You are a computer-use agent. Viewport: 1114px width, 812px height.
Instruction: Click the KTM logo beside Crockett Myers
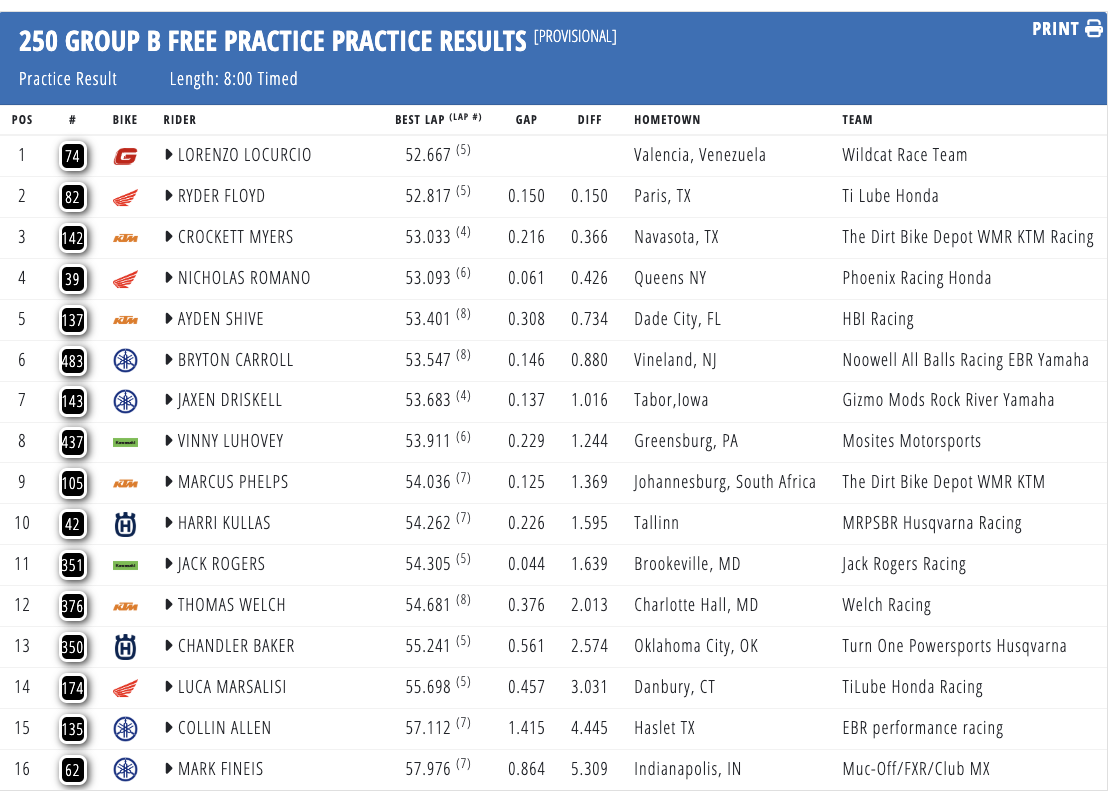click(x=125, y=238)
